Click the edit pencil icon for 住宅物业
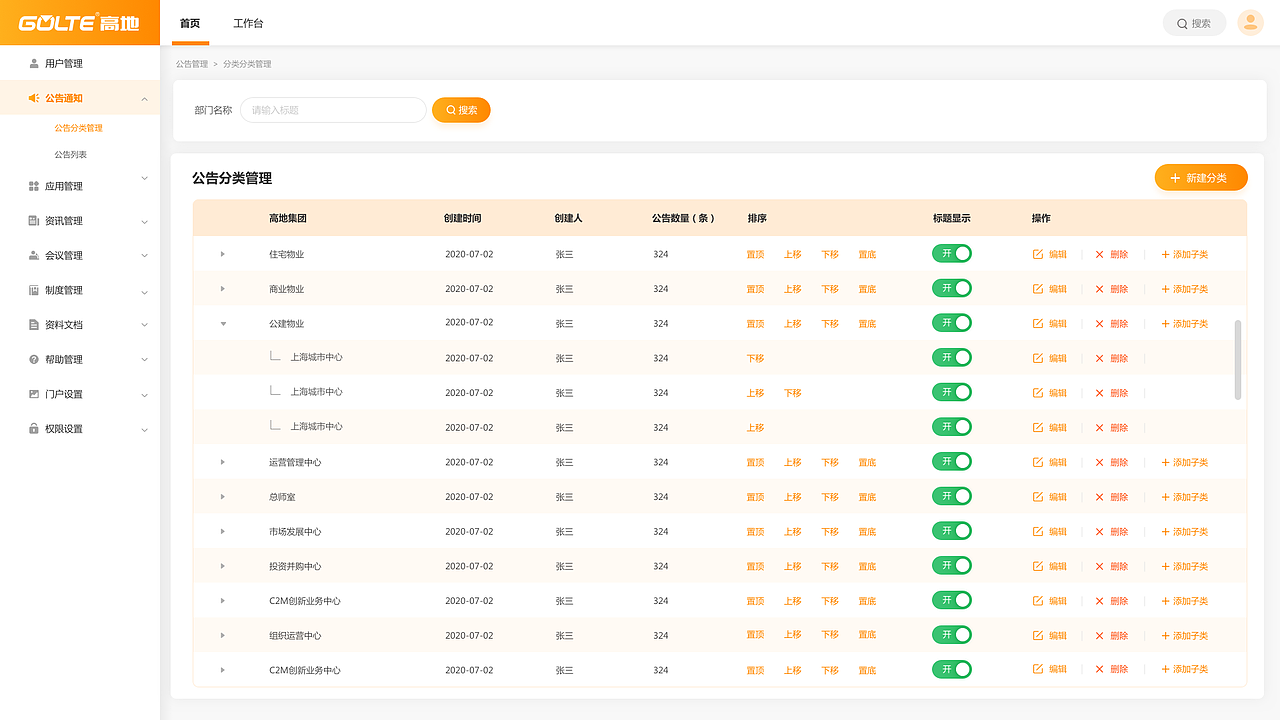Screen dimensions: 1280x720 [x=1038, y=254]
